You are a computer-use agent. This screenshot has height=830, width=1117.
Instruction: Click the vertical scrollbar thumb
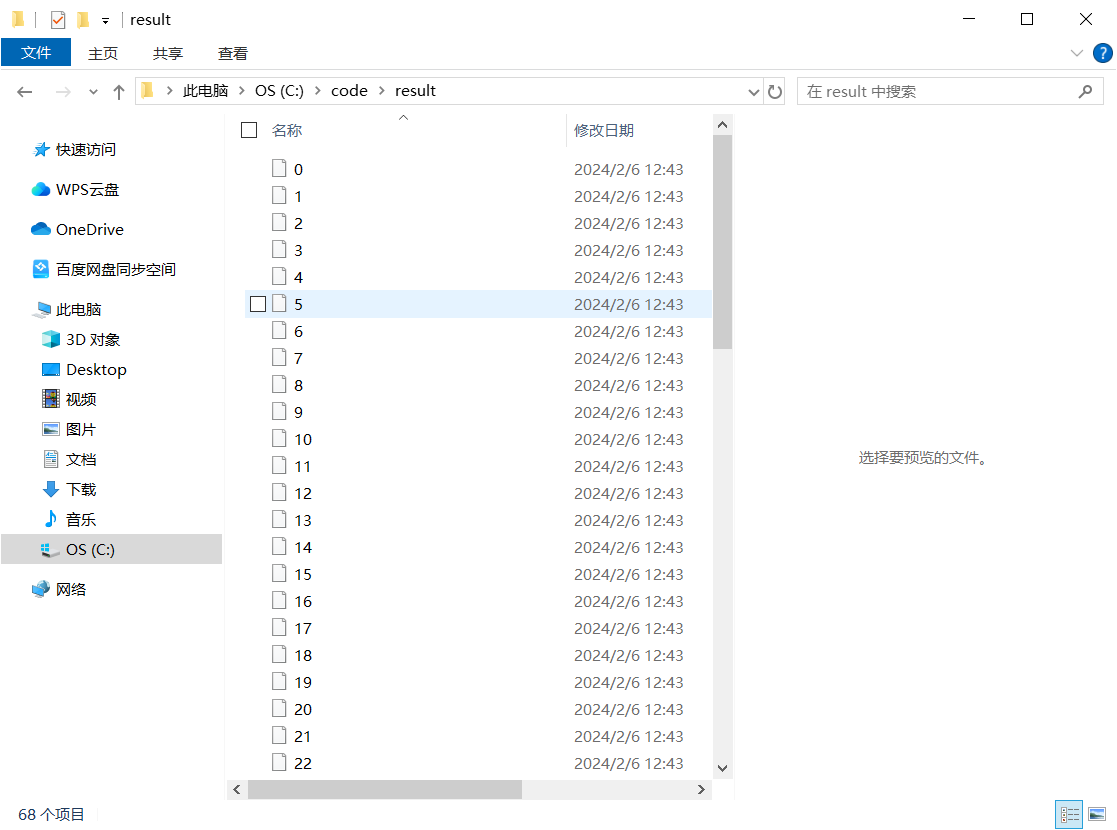(x=722, y=242)
